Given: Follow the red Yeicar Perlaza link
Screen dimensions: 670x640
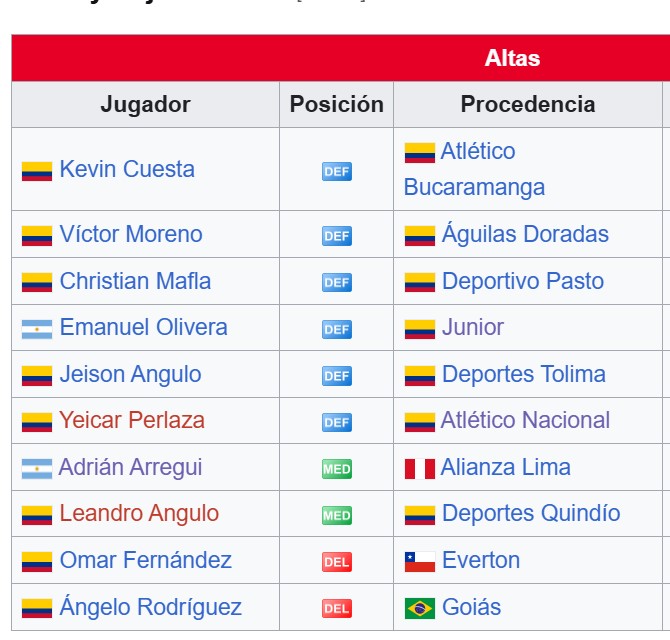Looking at the screenshot, I should click(132, 420).
